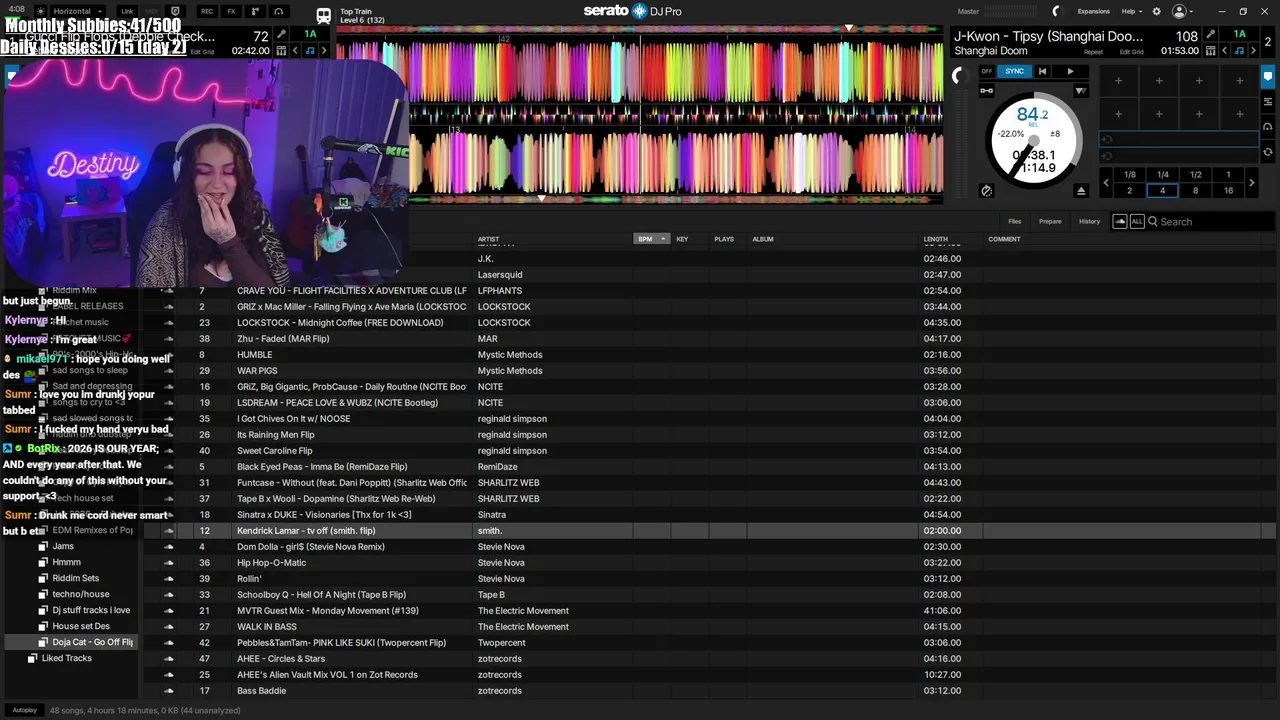
Task: Adjust right deck gain knob
Action: [x=959, y=75]
